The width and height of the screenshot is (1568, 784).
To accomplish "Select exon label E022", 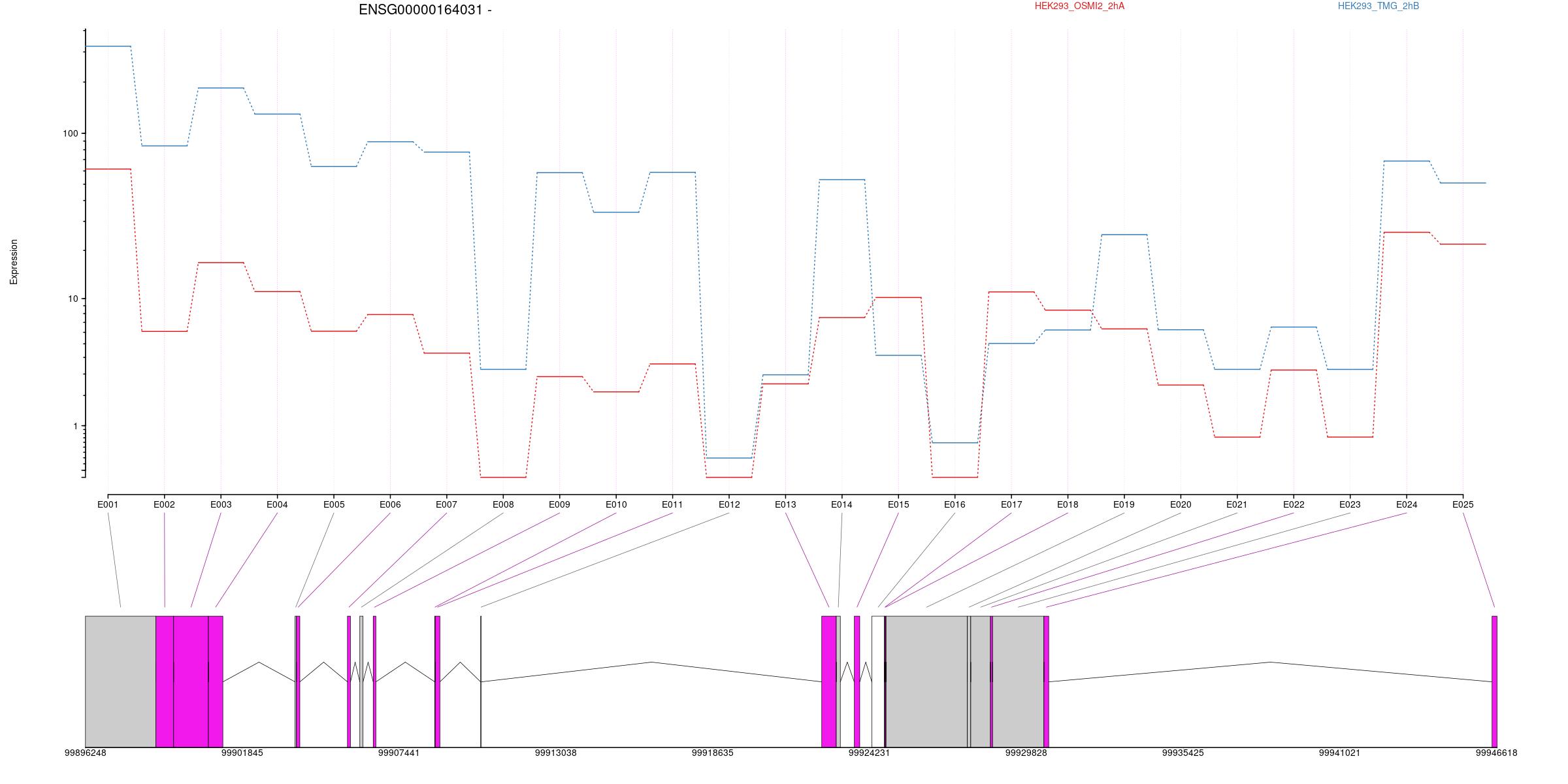I will click(x=1294, y=504).
